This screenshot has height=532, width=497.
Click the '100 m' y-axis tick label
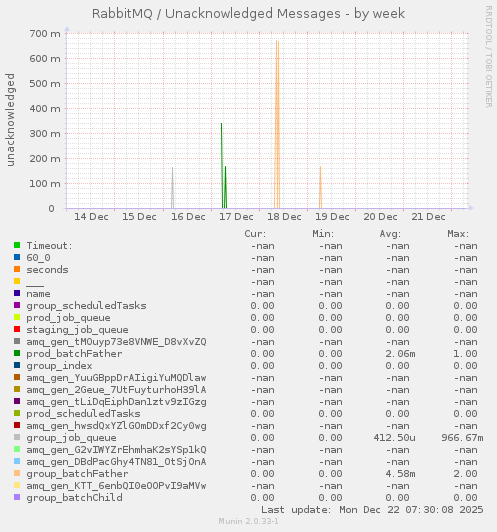point(45,184)
